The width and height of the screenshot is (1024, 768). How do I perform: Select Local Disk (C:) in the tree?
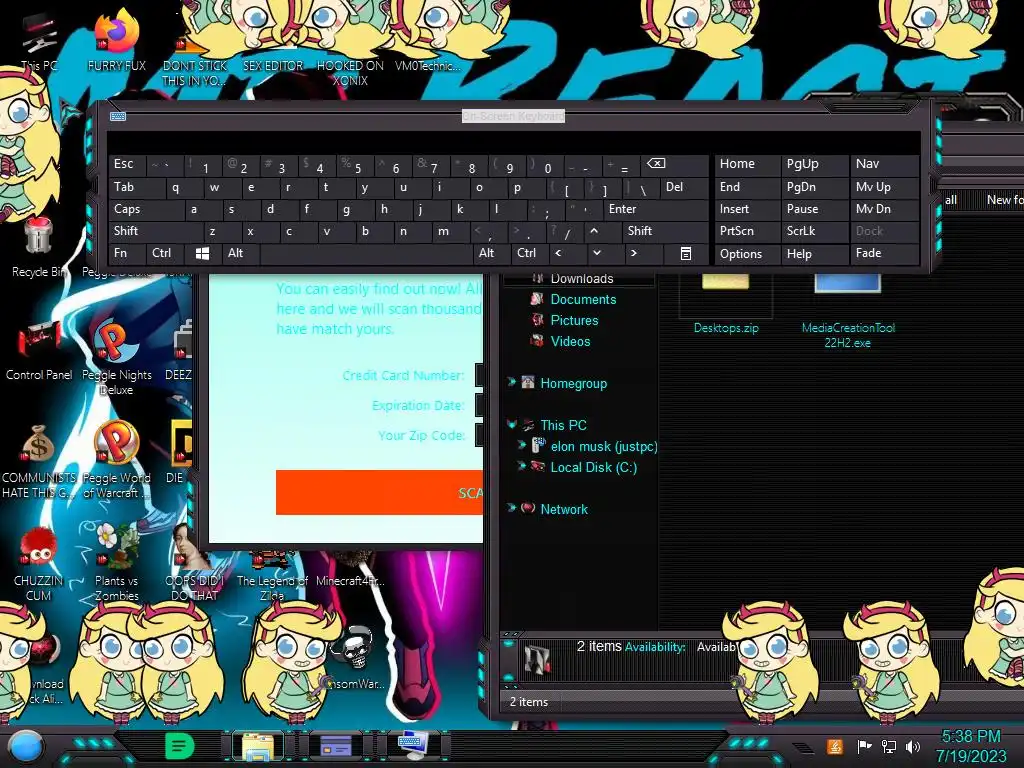(x=594, y=467)
